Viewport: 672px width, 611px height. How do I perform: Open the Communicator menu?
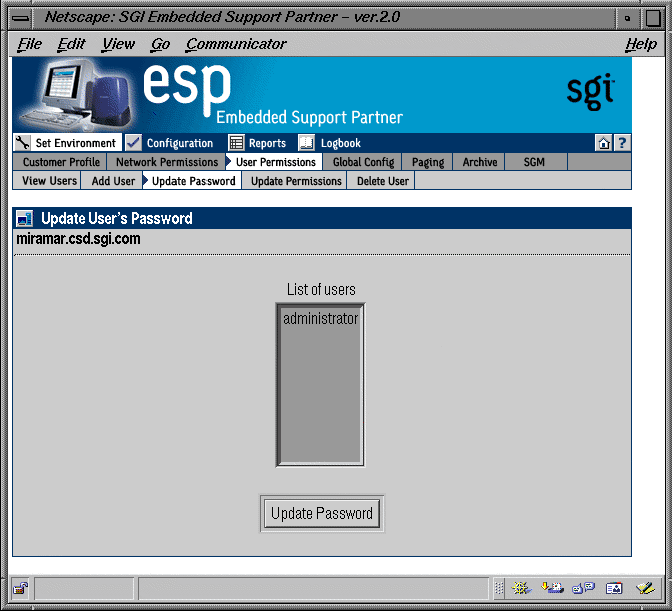[x=236, y=44]
